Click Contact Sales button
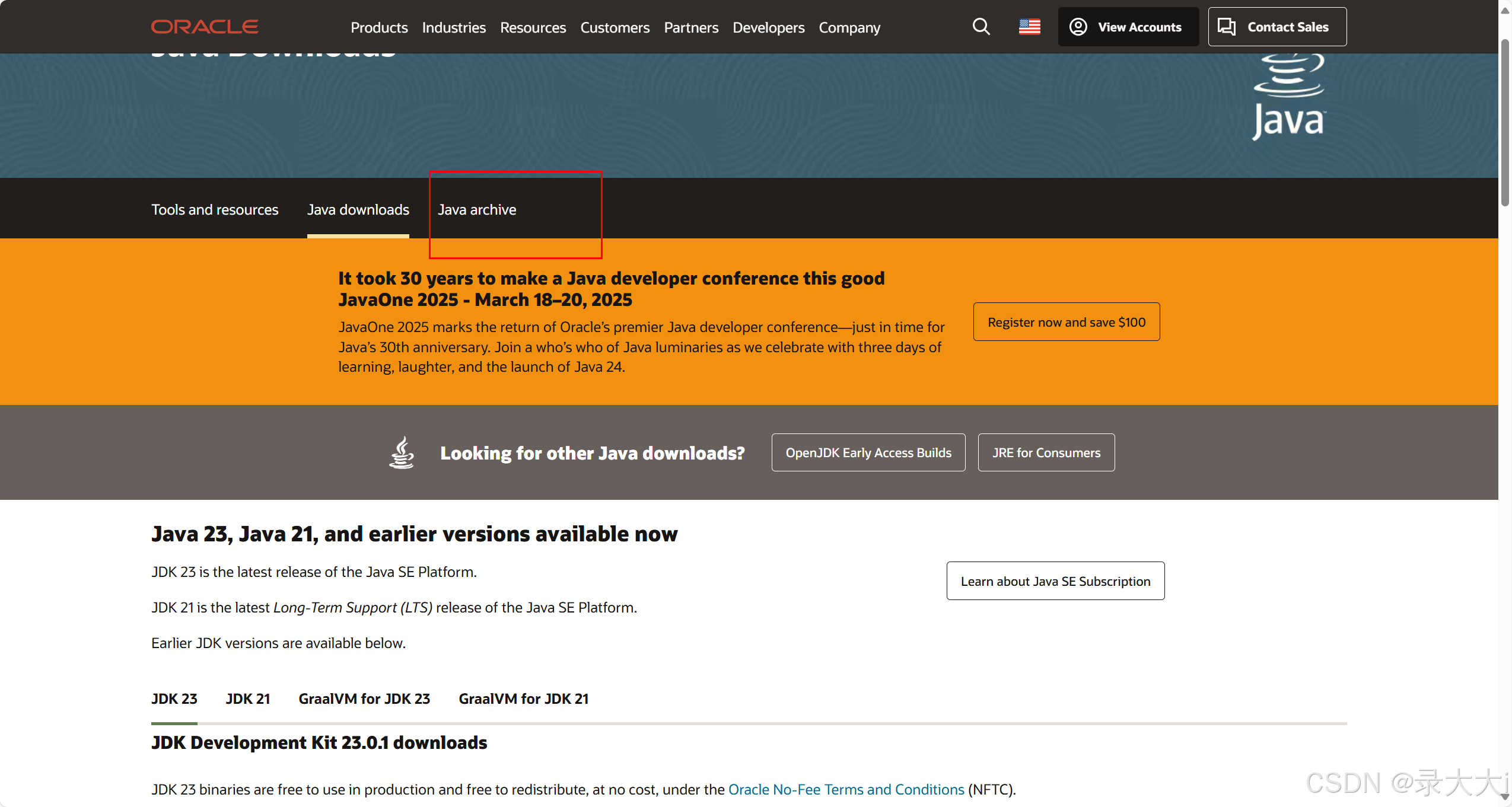This screenshot has width=1512, height=807. 1277,27
